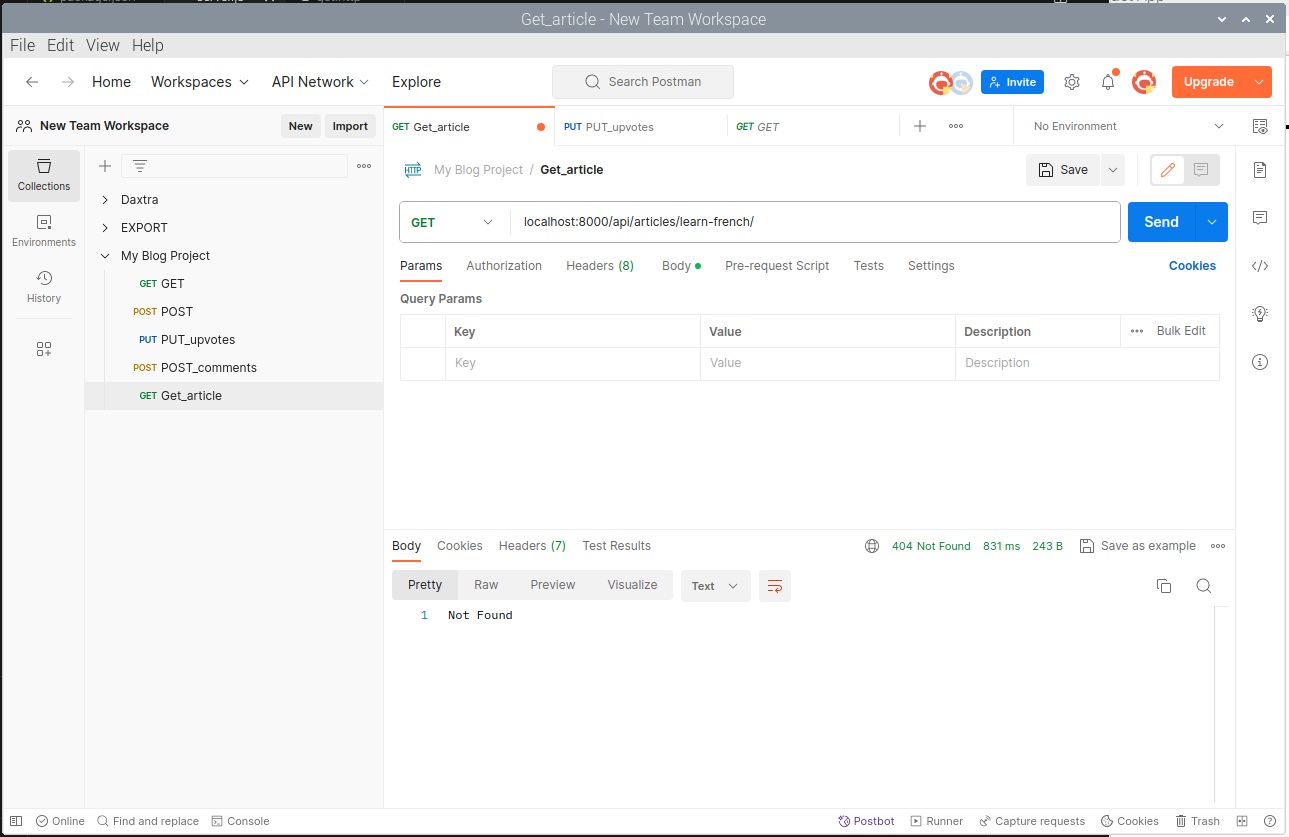Viewport: 1289px width, 837px height.
Task: Click the query param Key field
Action: (x=572, y=363)
